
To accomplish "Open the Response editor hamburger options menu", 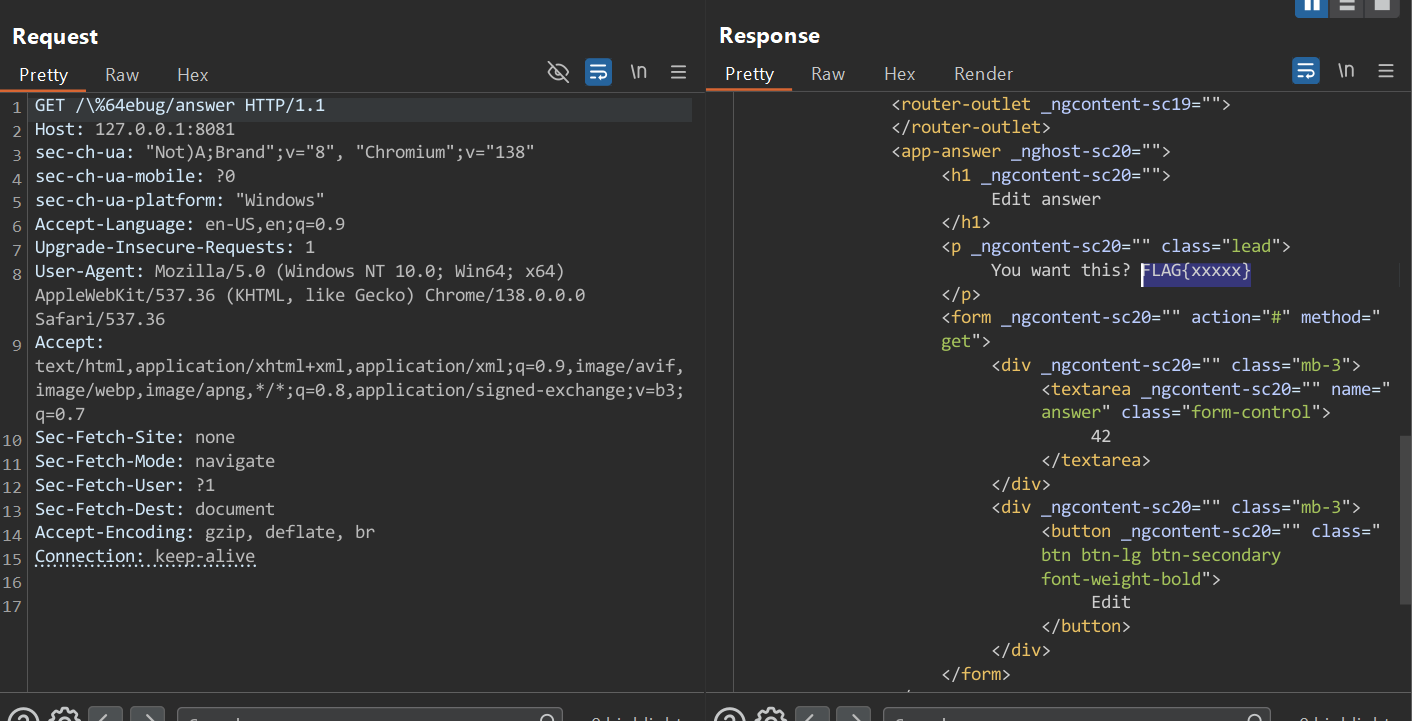I will tap(1386, 71).
